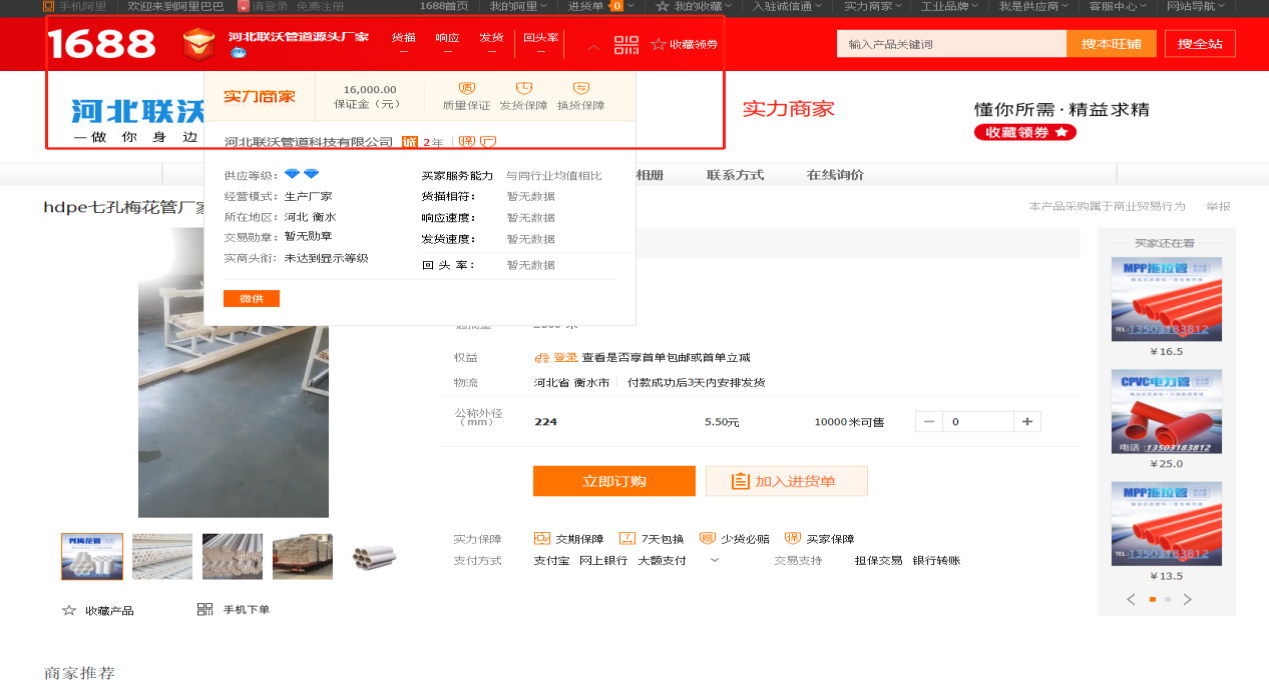Viewport: 1269px width, 691px height.
Task: Open MPP拖拉管 product priced ¥16.5
Action: point(1166,300)
